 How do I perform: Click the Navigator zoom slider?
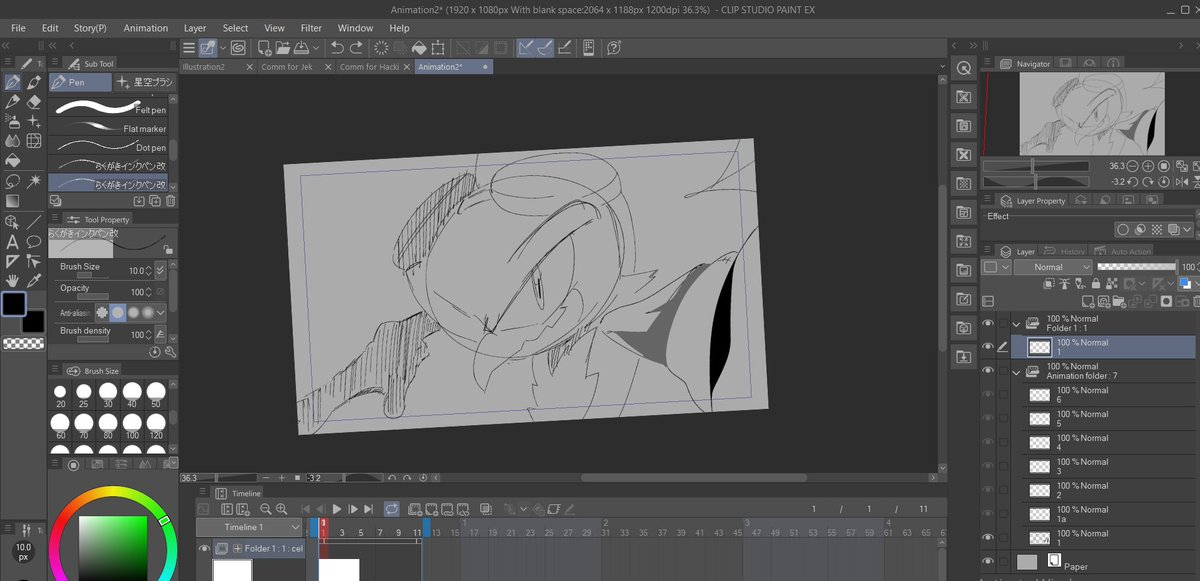1035,166
